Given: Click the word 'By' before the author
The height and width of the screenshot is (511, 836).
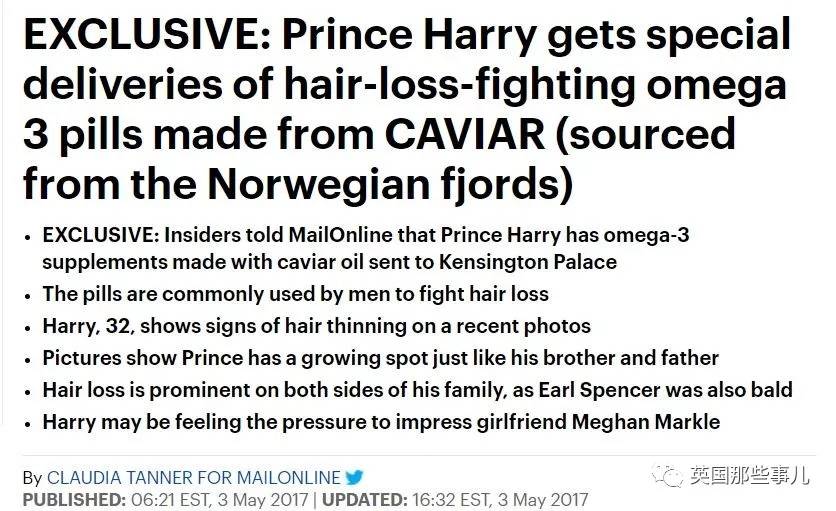Looking at the screenshot, I should (32, 478).
